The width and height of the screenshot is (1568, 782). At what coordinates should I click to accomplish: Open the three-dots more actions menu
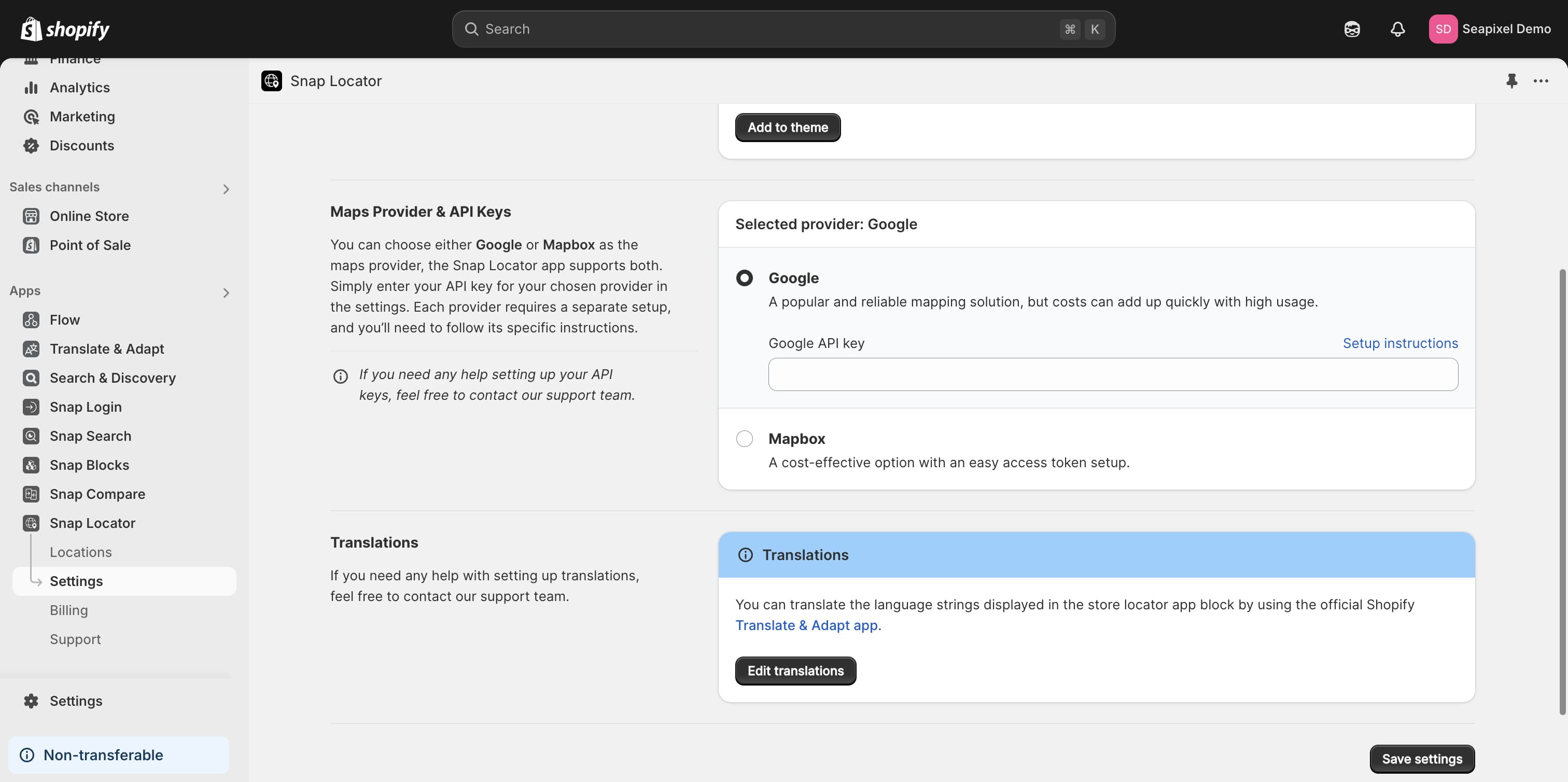coord(1541,81)
